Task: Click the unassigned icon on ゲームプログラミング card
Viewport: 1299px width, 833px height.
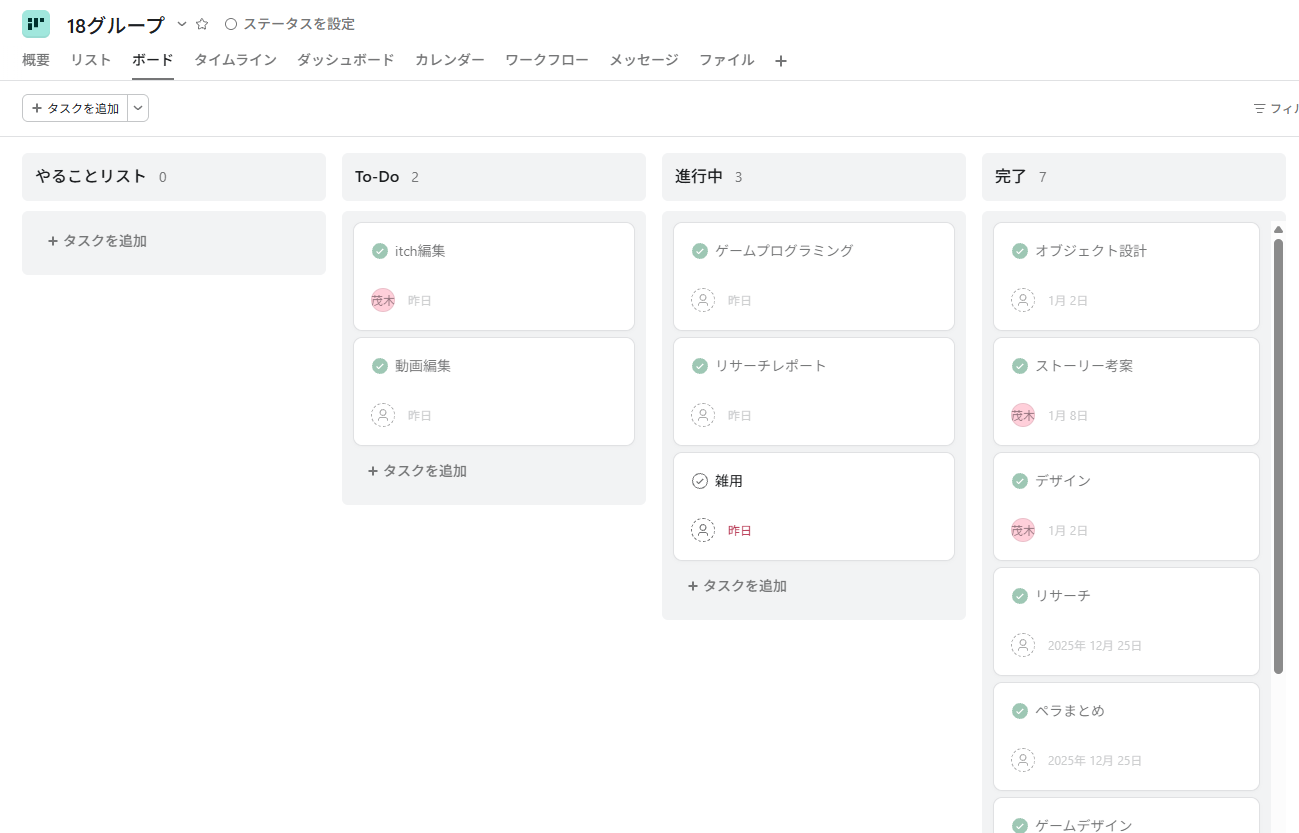Action: click(x=703, y=300)
